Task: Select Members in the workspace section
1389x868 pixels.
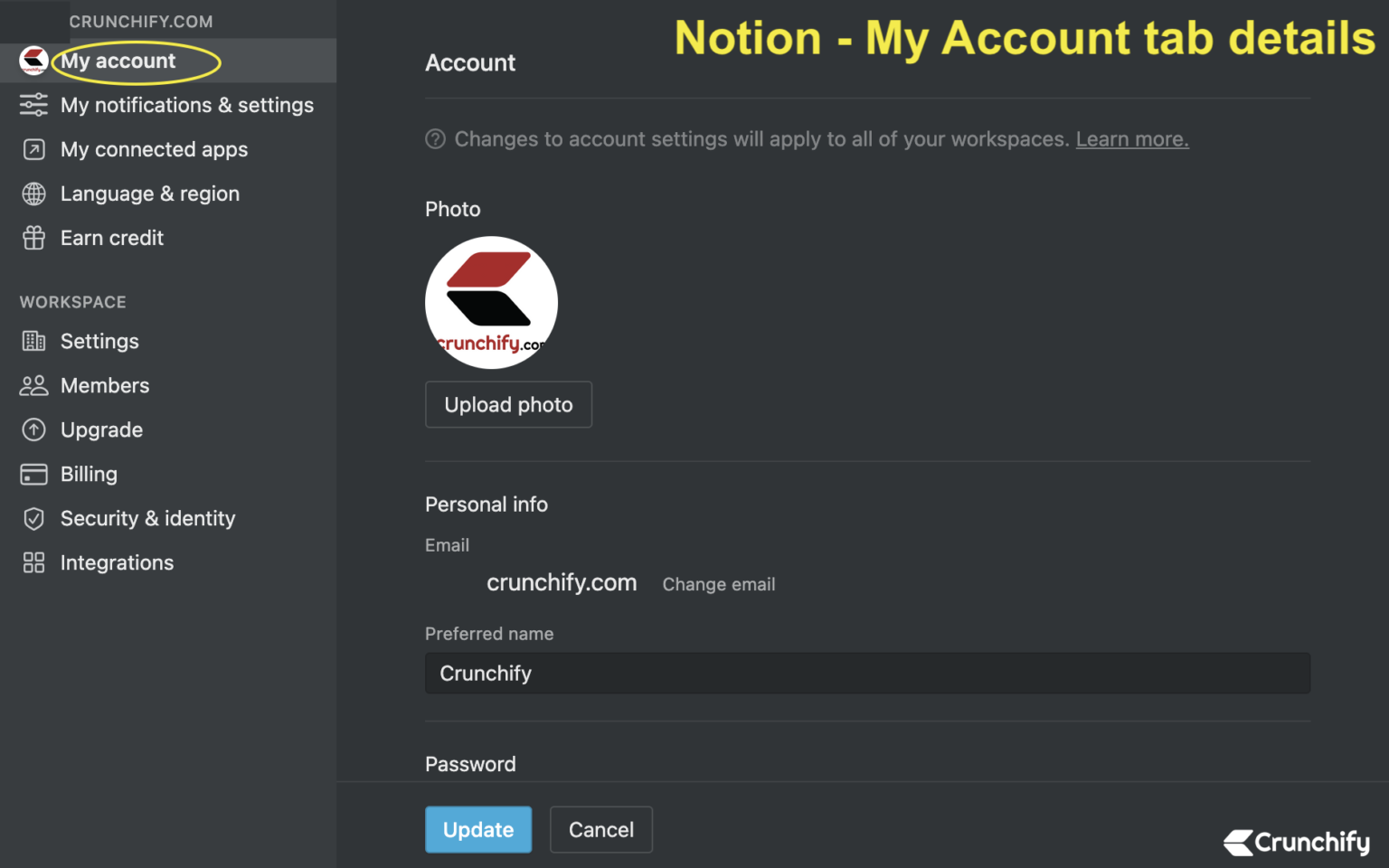Action: [x=105, y=385]
